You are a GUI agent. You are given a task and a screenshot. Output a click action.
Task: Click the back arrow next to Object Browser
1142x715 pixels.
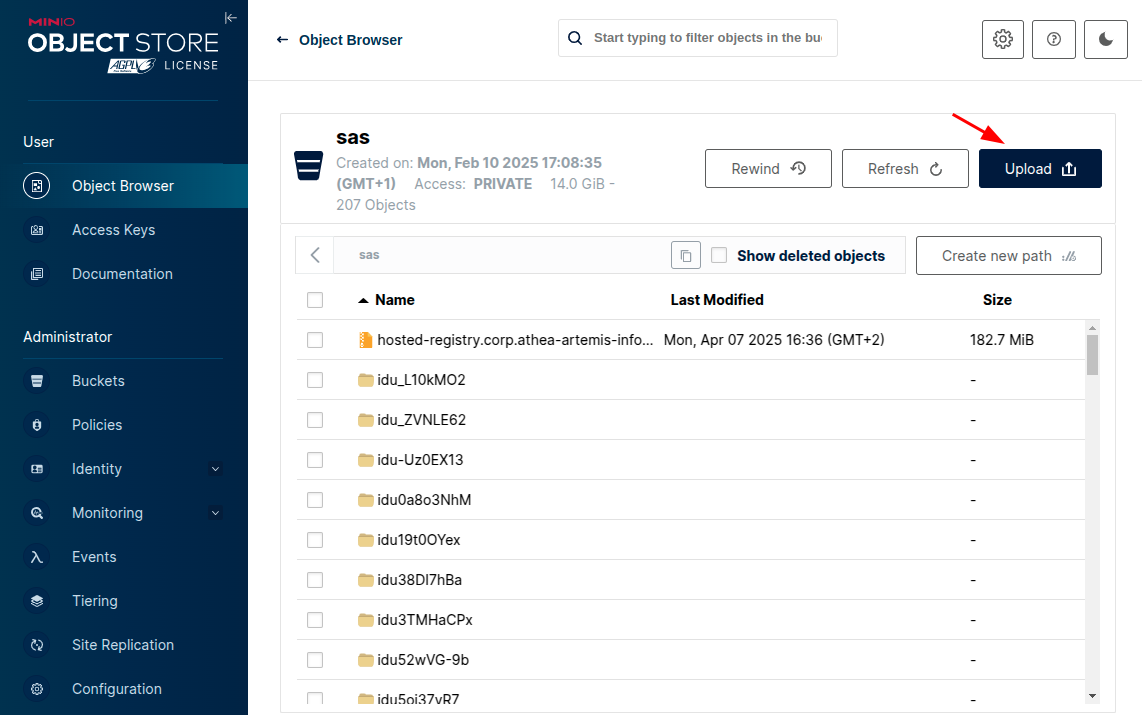(x=282, y=40)
